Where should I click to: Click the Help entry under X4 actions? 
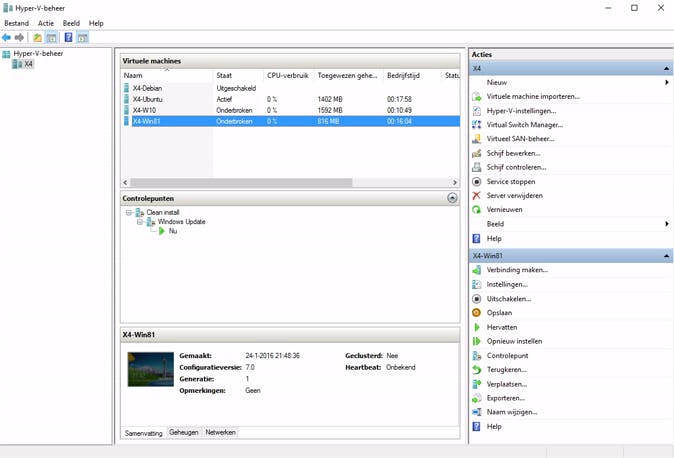pyautogui.click(x=494, y=239)
